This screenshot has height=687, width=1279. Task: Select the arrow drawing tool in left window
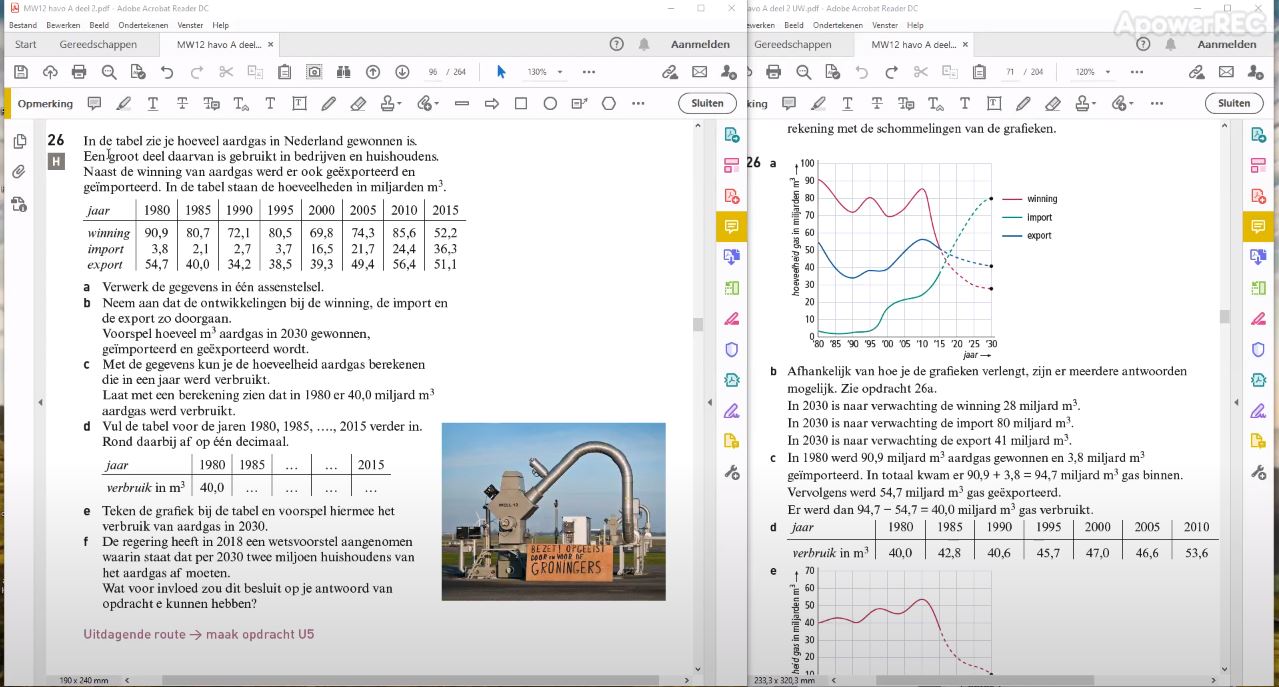[491, 103]
